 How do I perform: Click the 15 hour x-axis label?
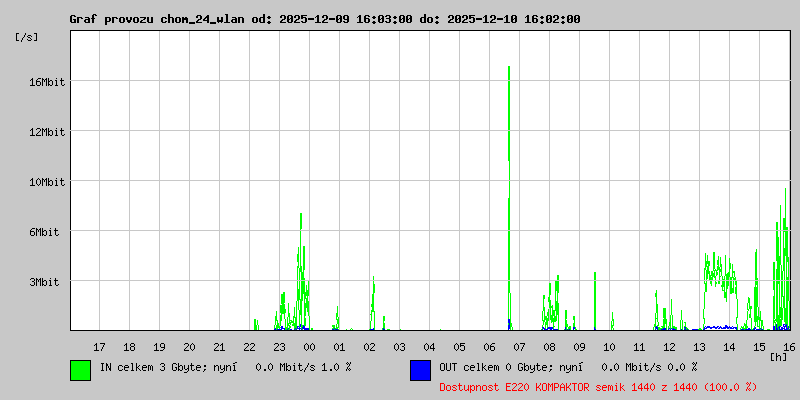coord(760,347)
